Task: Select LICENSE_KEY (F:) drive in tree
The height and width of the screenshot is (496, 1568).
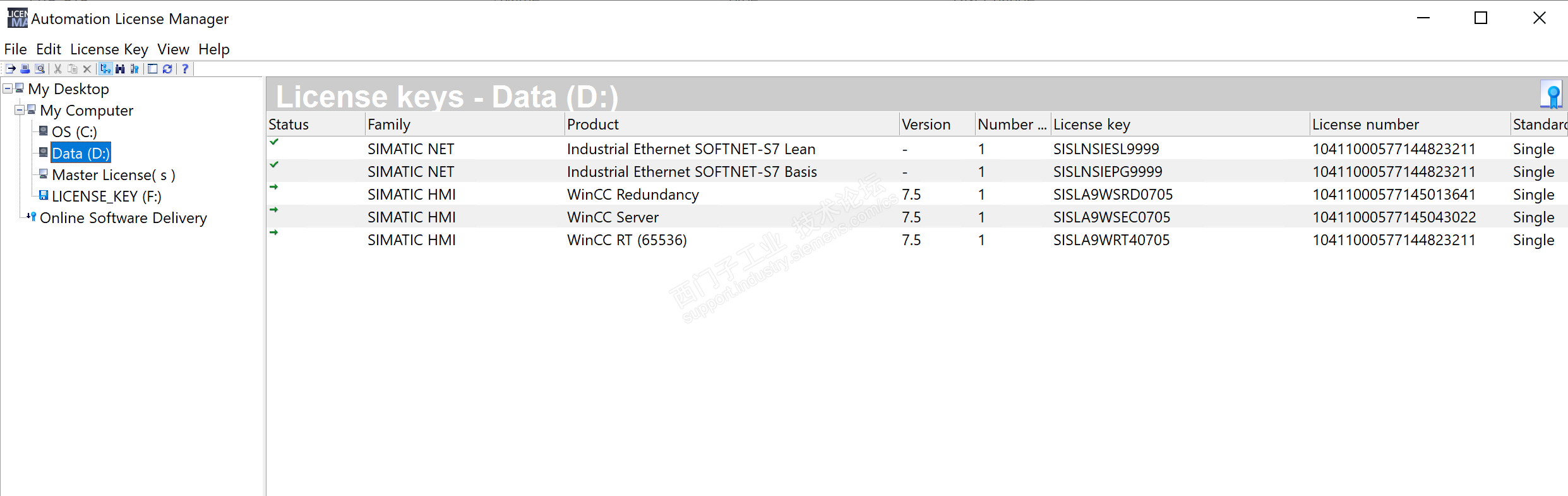Action: 106,197
